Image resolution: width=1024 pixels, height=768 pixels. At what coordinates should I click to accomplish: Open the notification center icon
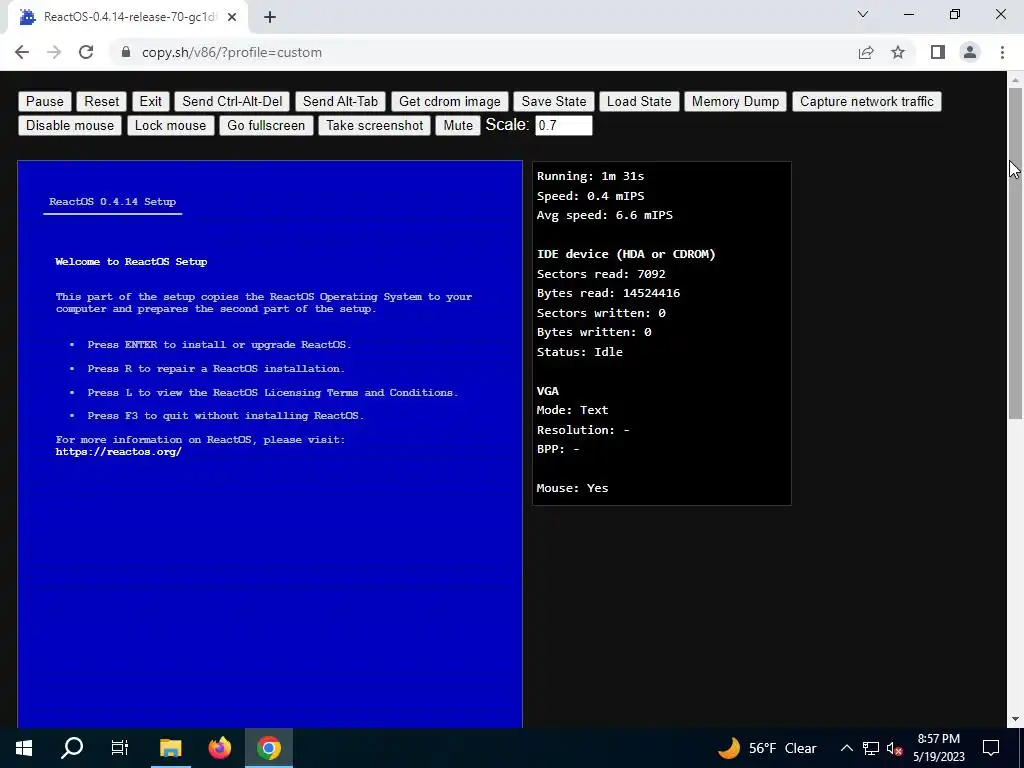coord(991,748)
